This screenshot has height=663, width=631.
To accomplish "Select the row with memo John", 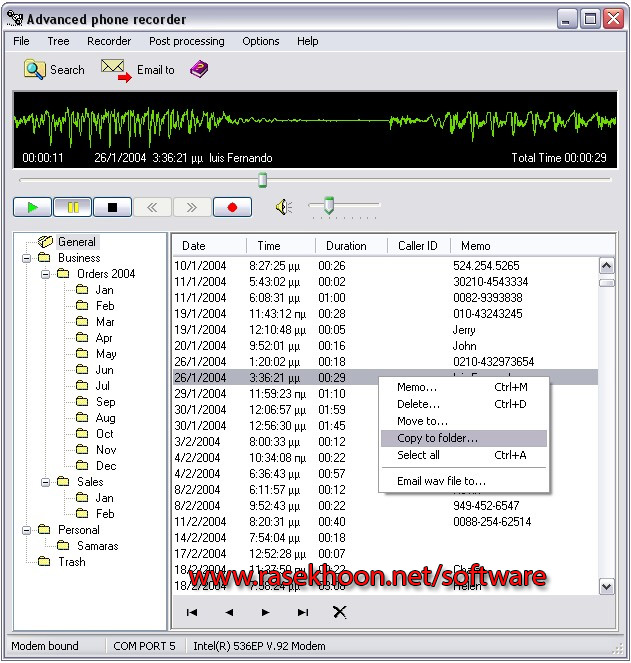I will coord(385,346).
